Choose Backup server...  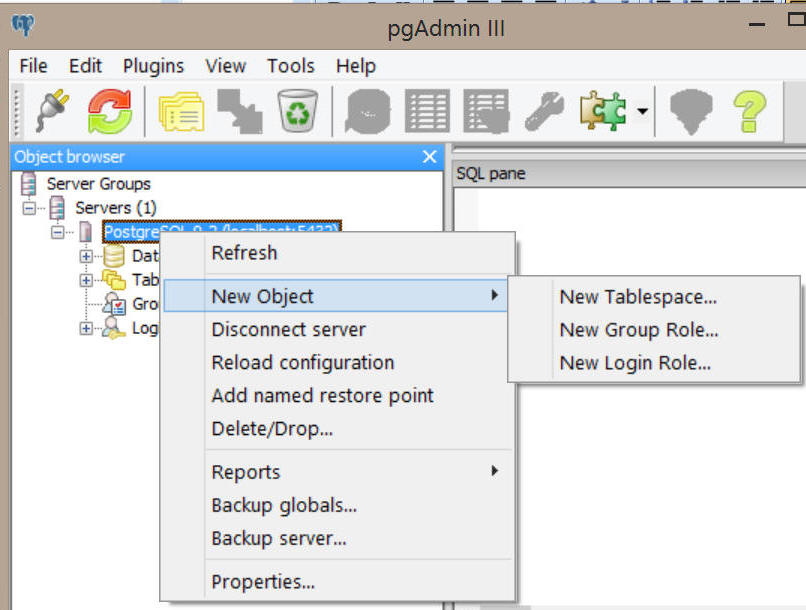click(x=338, y=538)
